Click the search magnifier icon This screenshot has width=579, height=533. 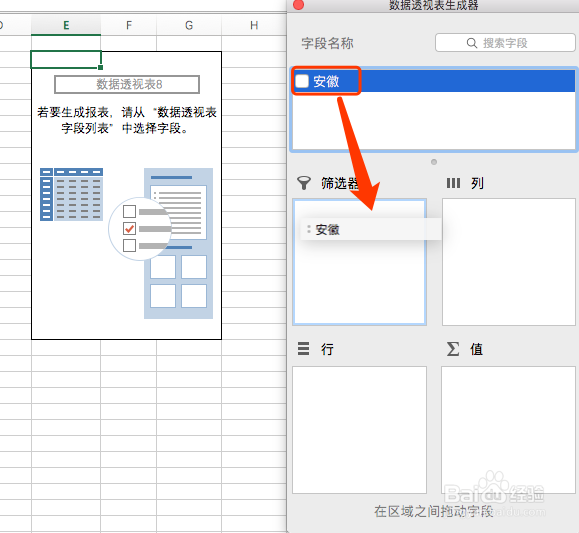[x=472, y=43]
